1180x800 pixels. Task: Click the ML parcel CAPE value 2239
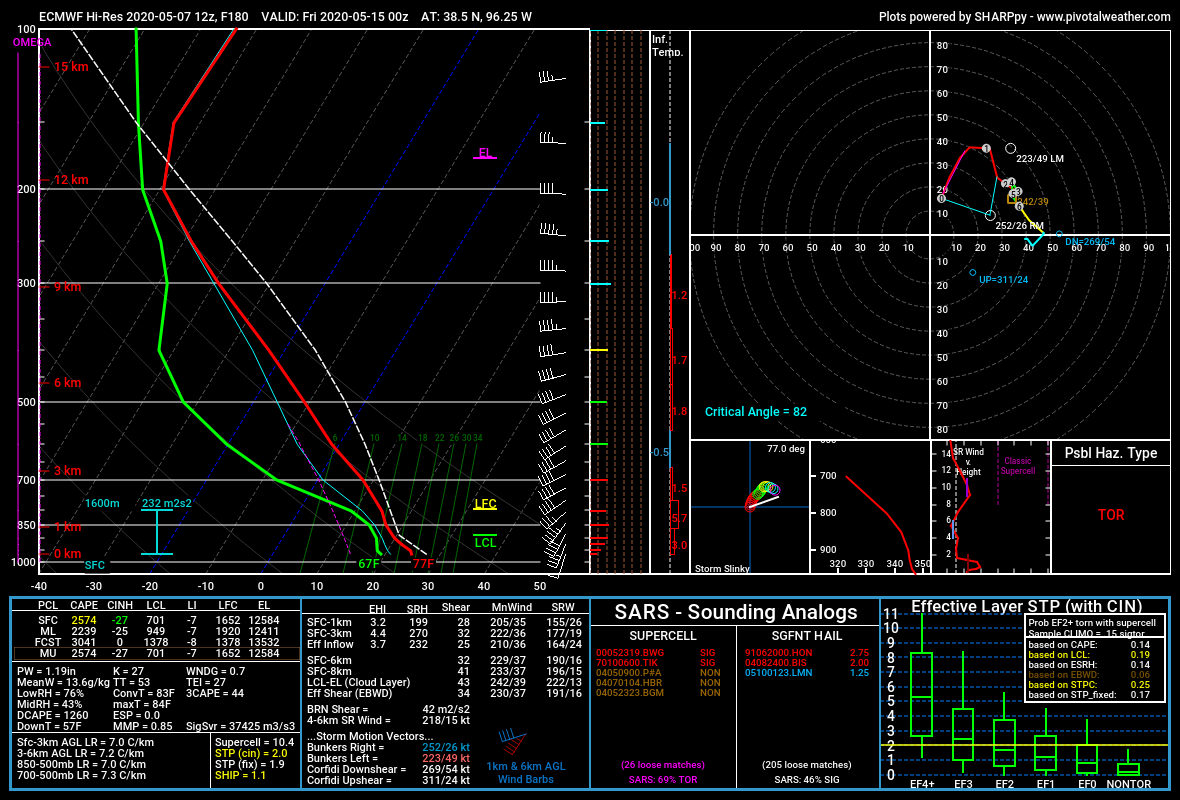(x=84, y=631)
